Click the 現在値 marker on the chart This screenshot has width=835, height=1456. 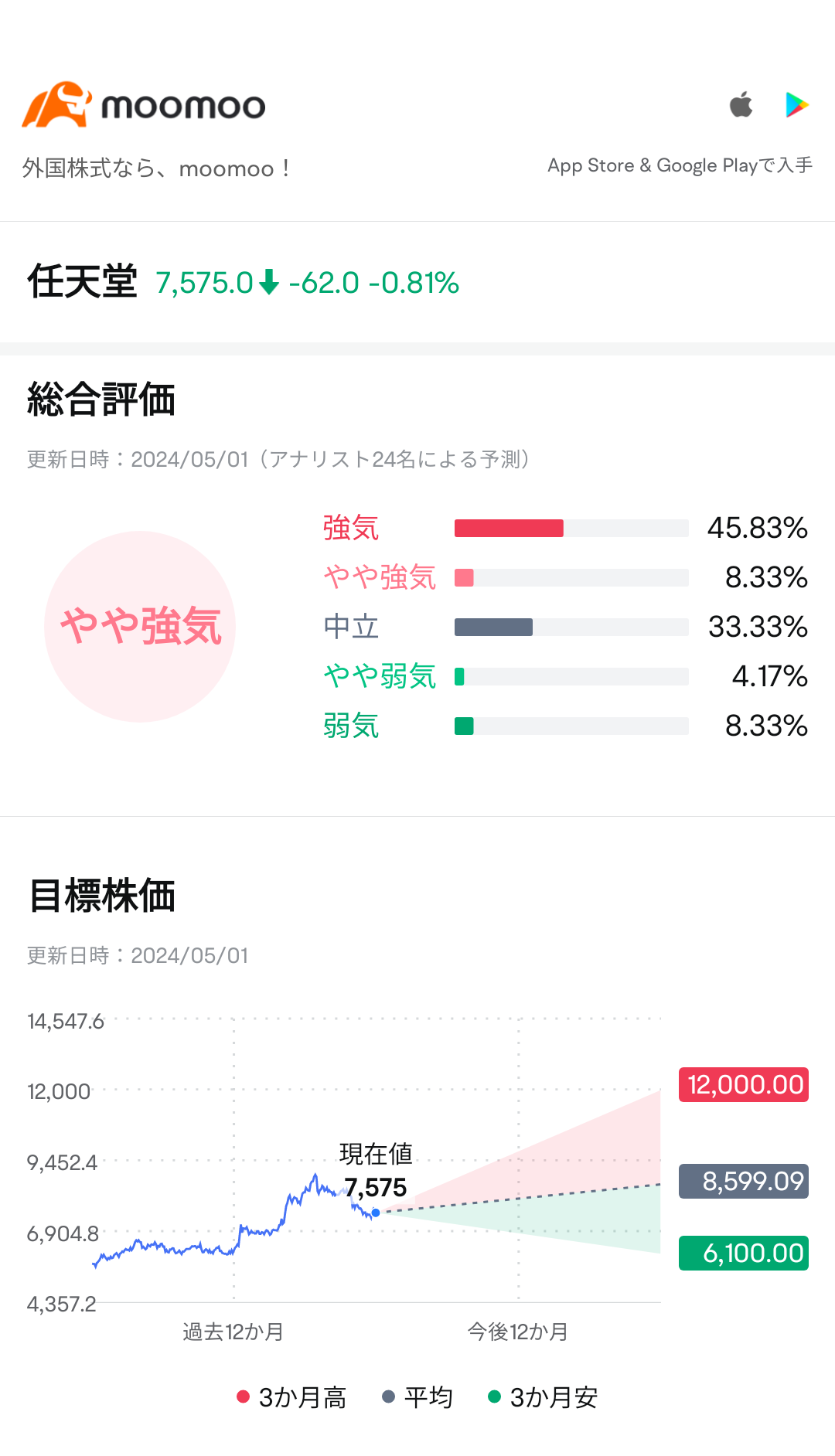click(x=376, y=1213)
